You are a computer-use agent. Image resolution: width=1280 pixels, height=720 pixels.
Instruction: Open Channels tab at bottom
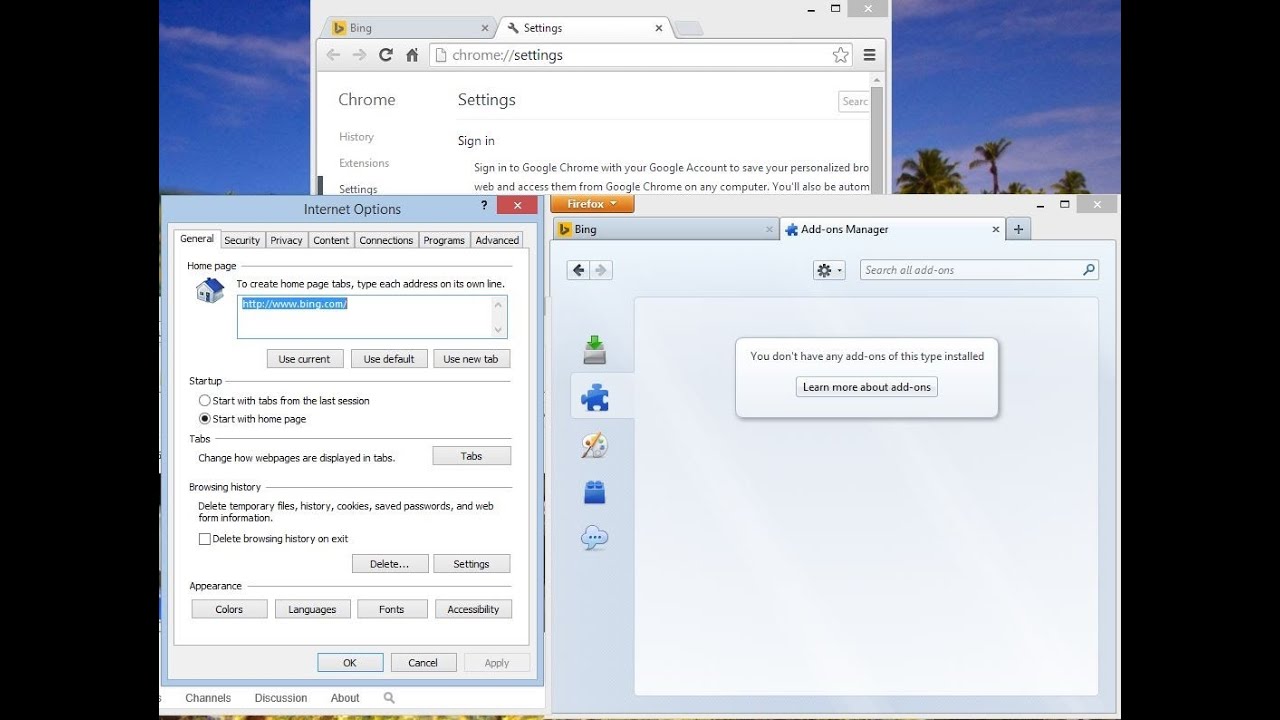click(x=208, y=698)
